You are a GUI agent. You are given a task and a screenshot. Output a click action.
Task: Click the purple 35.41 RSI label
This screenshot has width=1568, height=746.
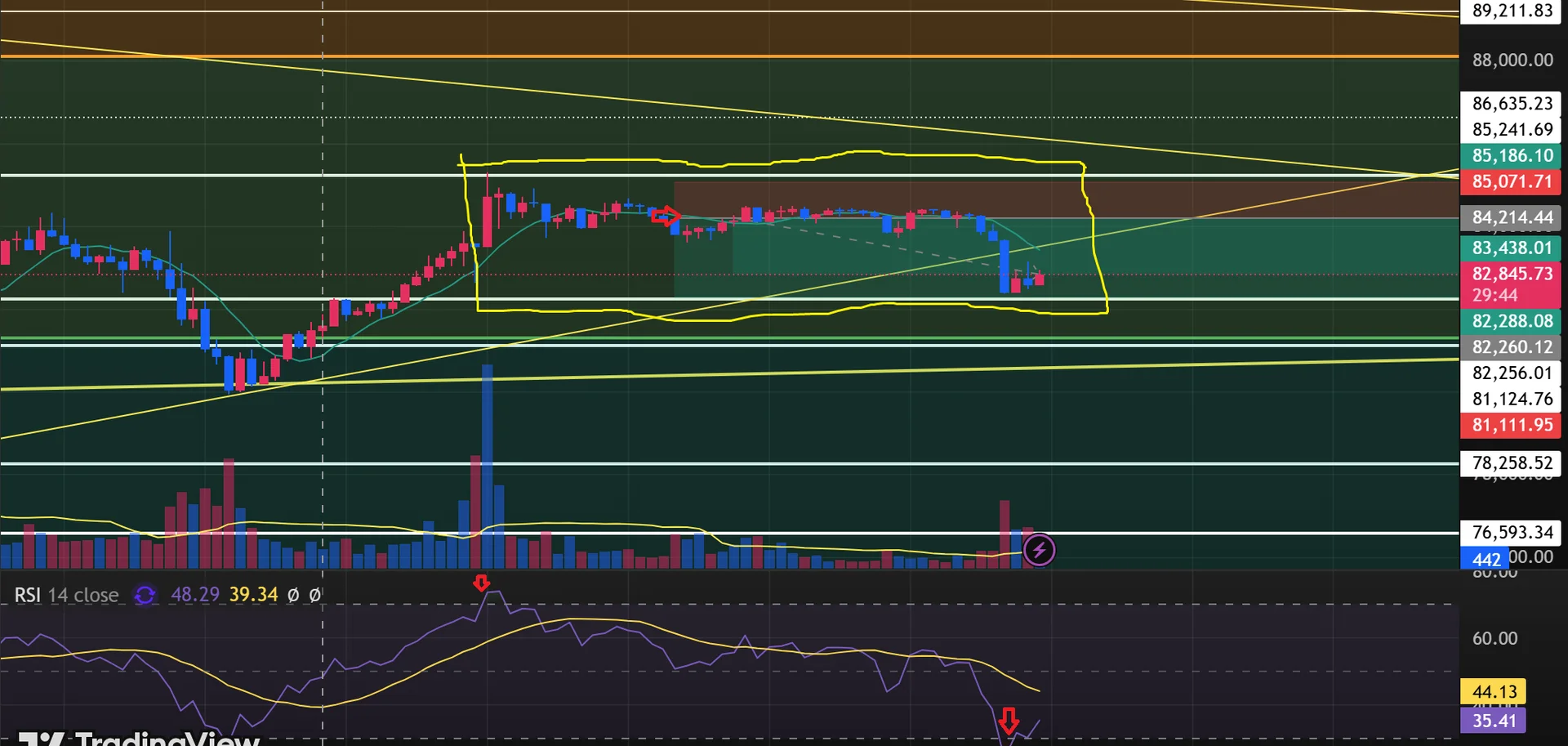(1494, 721)
